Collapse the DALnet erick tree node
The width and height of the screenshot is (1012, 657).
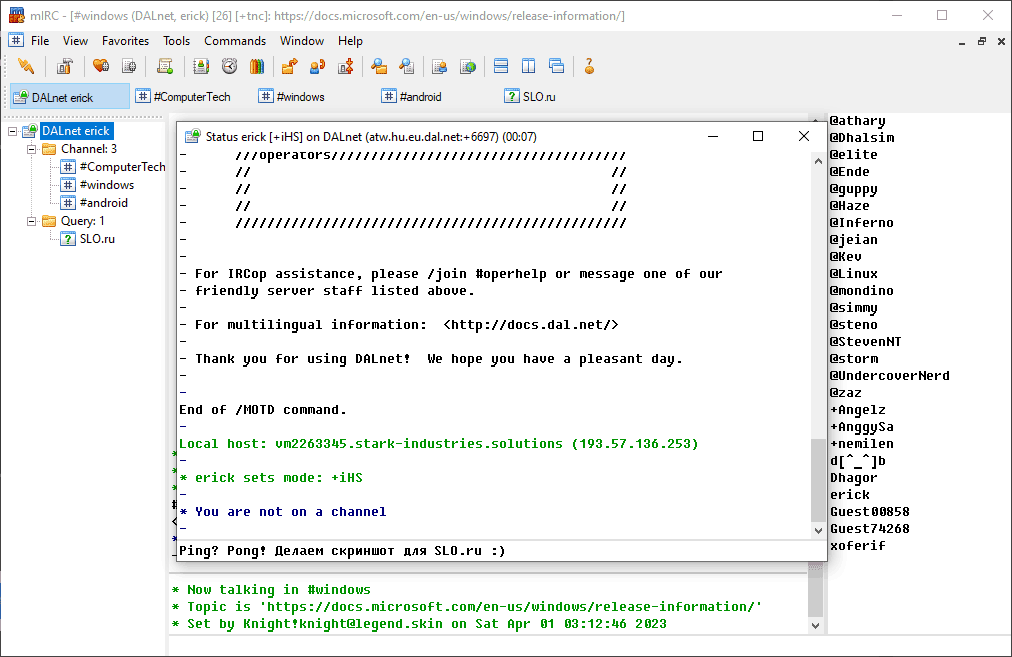12,131
